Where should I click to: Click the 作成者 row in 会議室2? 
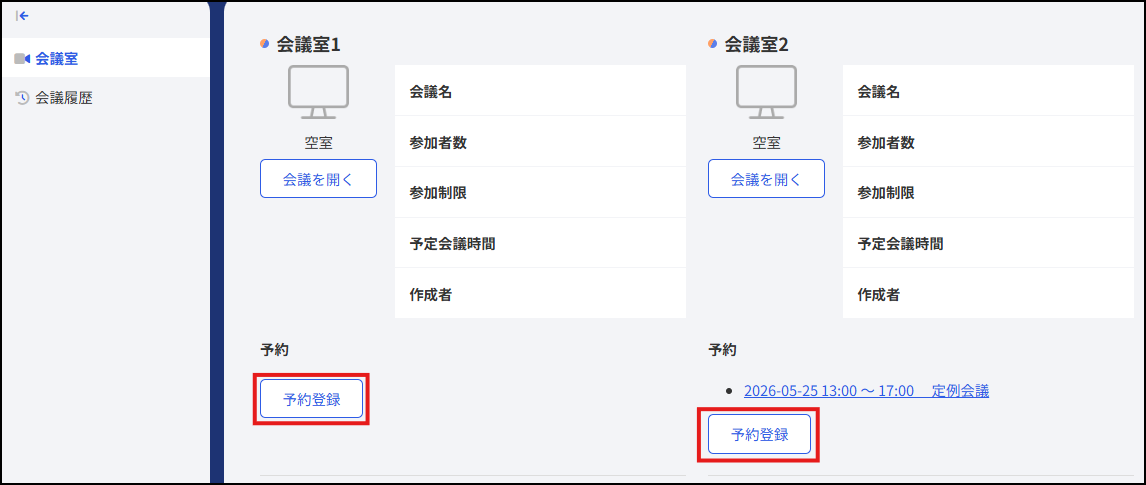tap(988, 294)
